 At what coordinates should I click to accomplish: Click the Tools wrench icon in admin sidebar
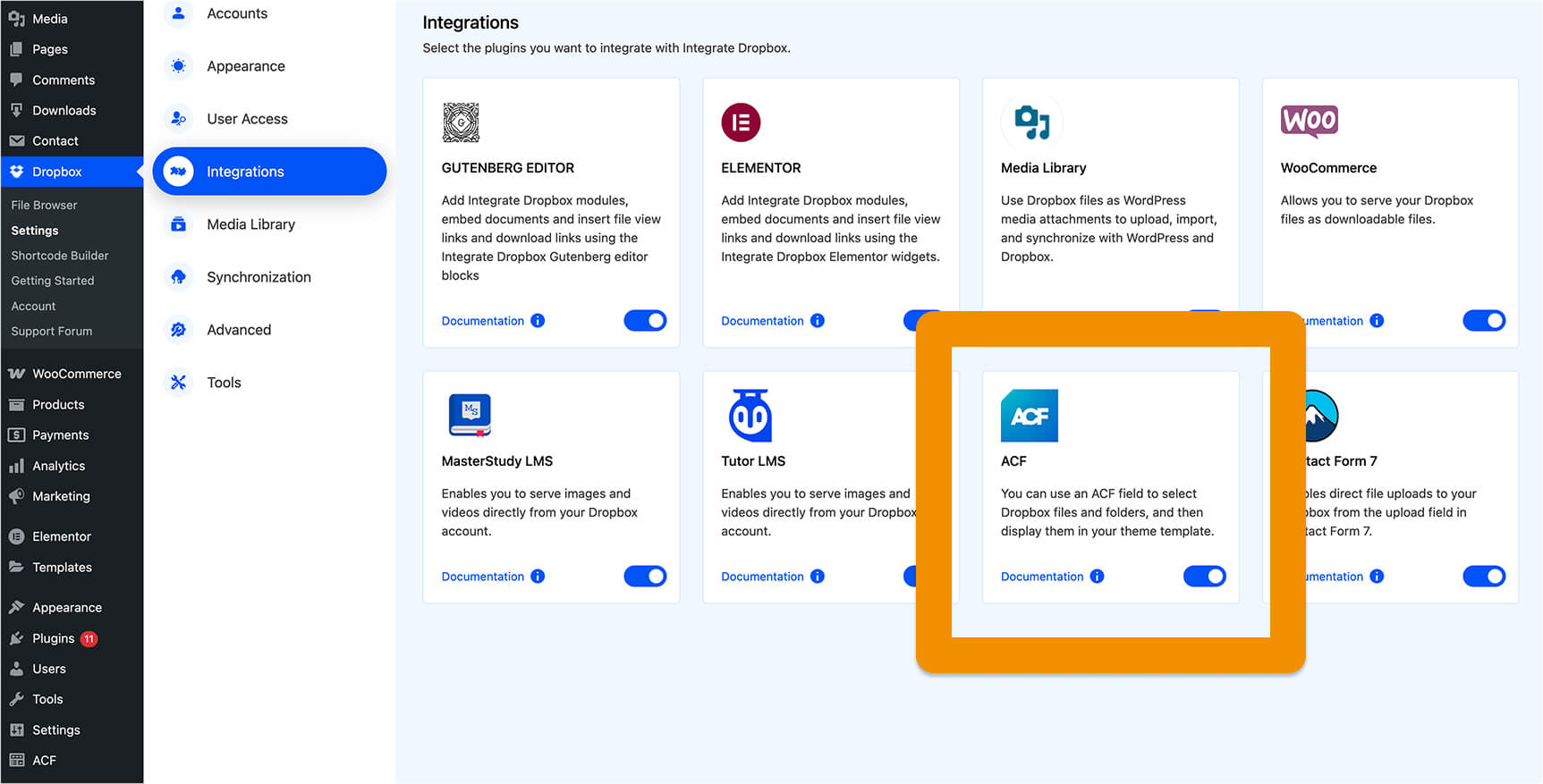16,699
